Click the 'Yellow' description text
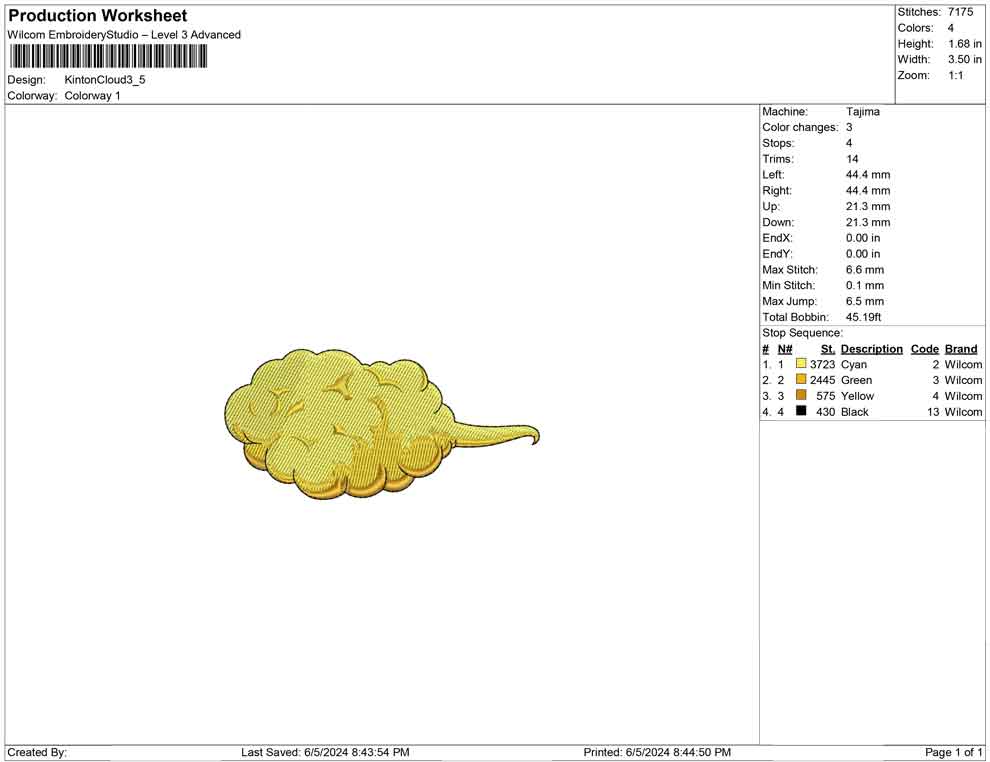The height and width of the screenshot is (762, 990). tap(857, 396)
